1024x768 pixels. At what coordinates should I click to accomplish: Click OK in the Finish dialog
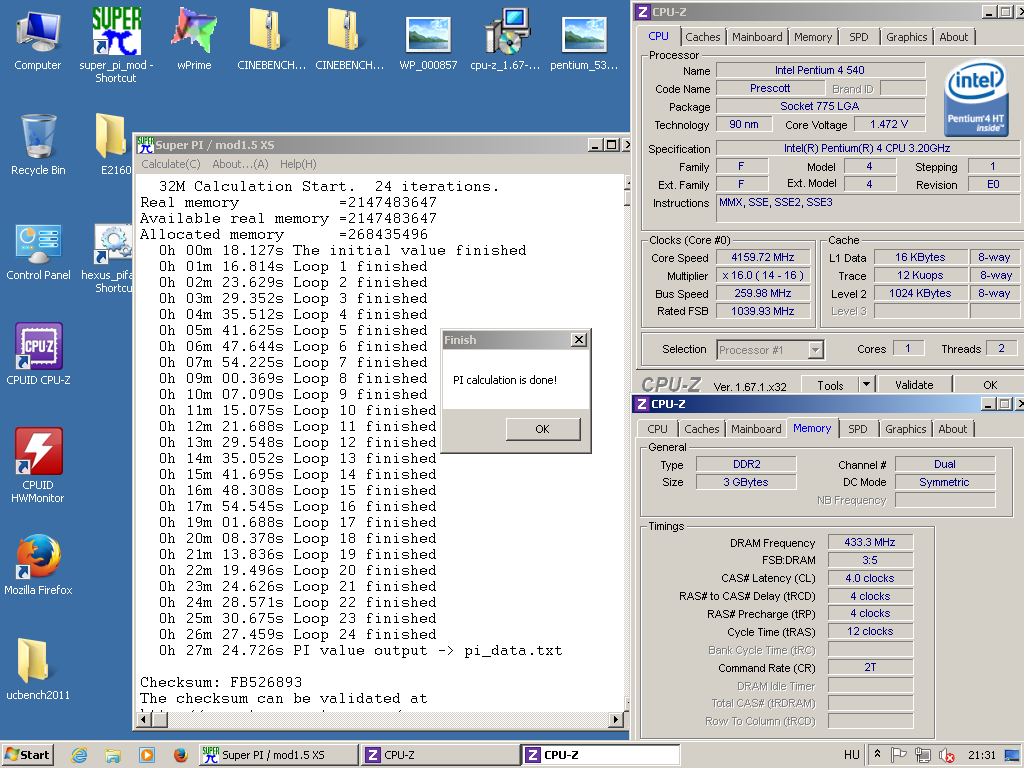tap(543, 429)
